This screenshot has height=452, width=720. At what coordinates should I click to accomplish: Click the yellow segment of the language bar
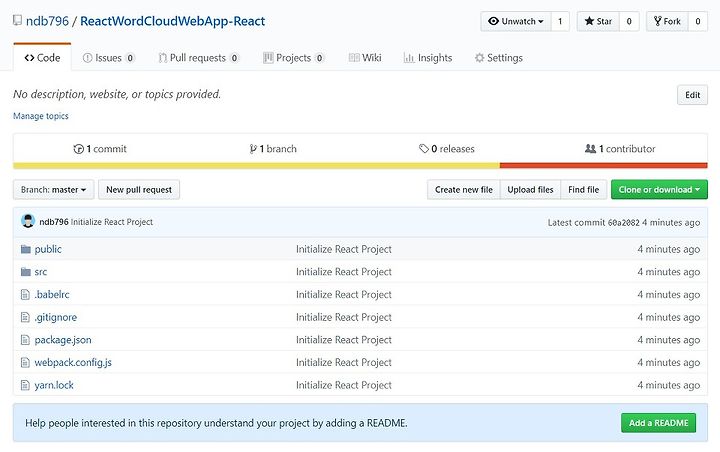tap(256, 165)
